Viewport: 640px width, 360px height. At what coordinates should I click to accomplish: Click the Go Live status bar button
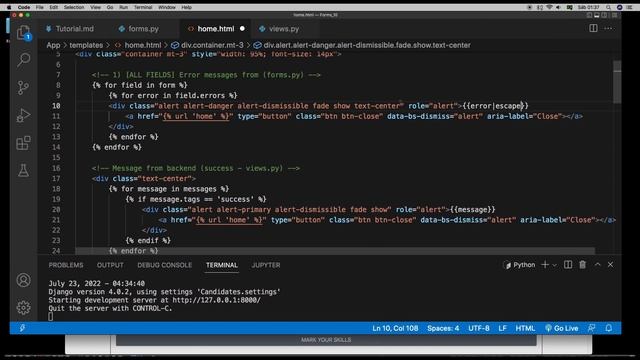[562, 328]
